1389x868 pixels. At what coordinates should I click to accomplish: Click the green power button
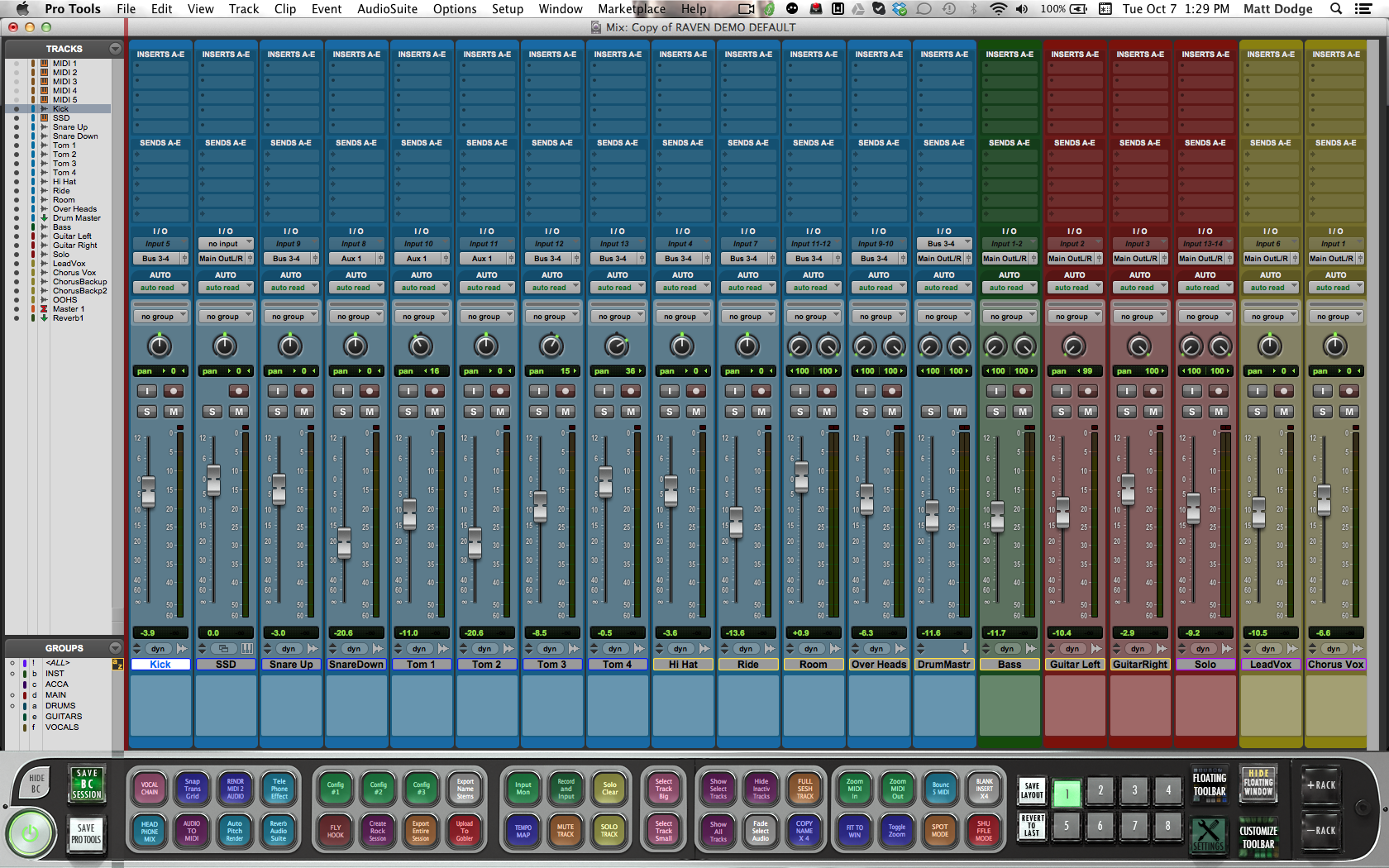pyautogui.click(x=31, y=833)
